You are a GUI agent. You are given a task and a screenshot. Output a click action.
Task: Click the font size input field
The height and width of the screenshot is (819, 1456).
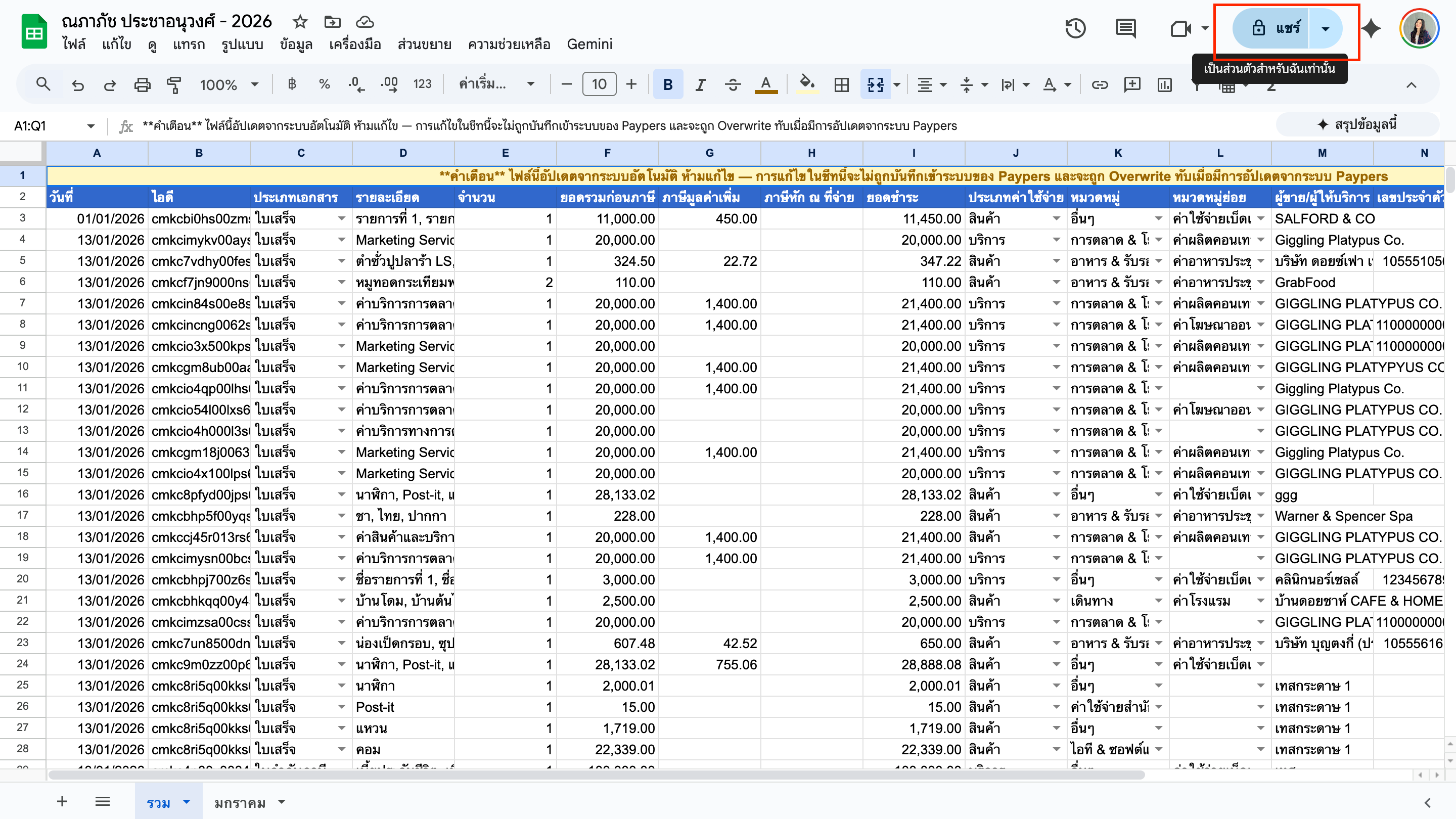click(599, 85)
